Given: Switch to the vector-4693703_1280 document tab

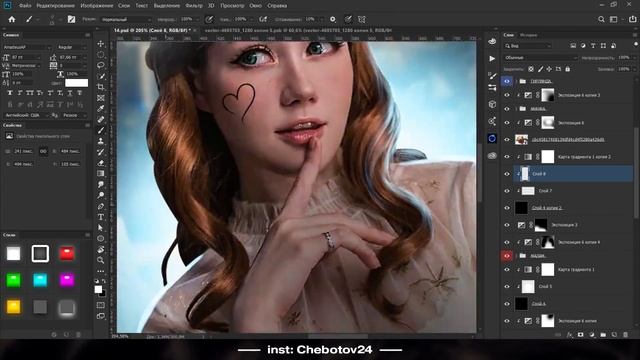Looking at the screenshot, I should (298, 30).
